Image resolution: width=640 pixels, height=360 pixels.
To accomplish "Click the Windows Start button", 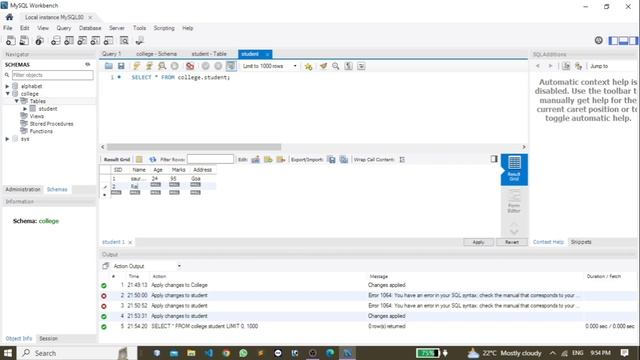I will tap(8, 353).
